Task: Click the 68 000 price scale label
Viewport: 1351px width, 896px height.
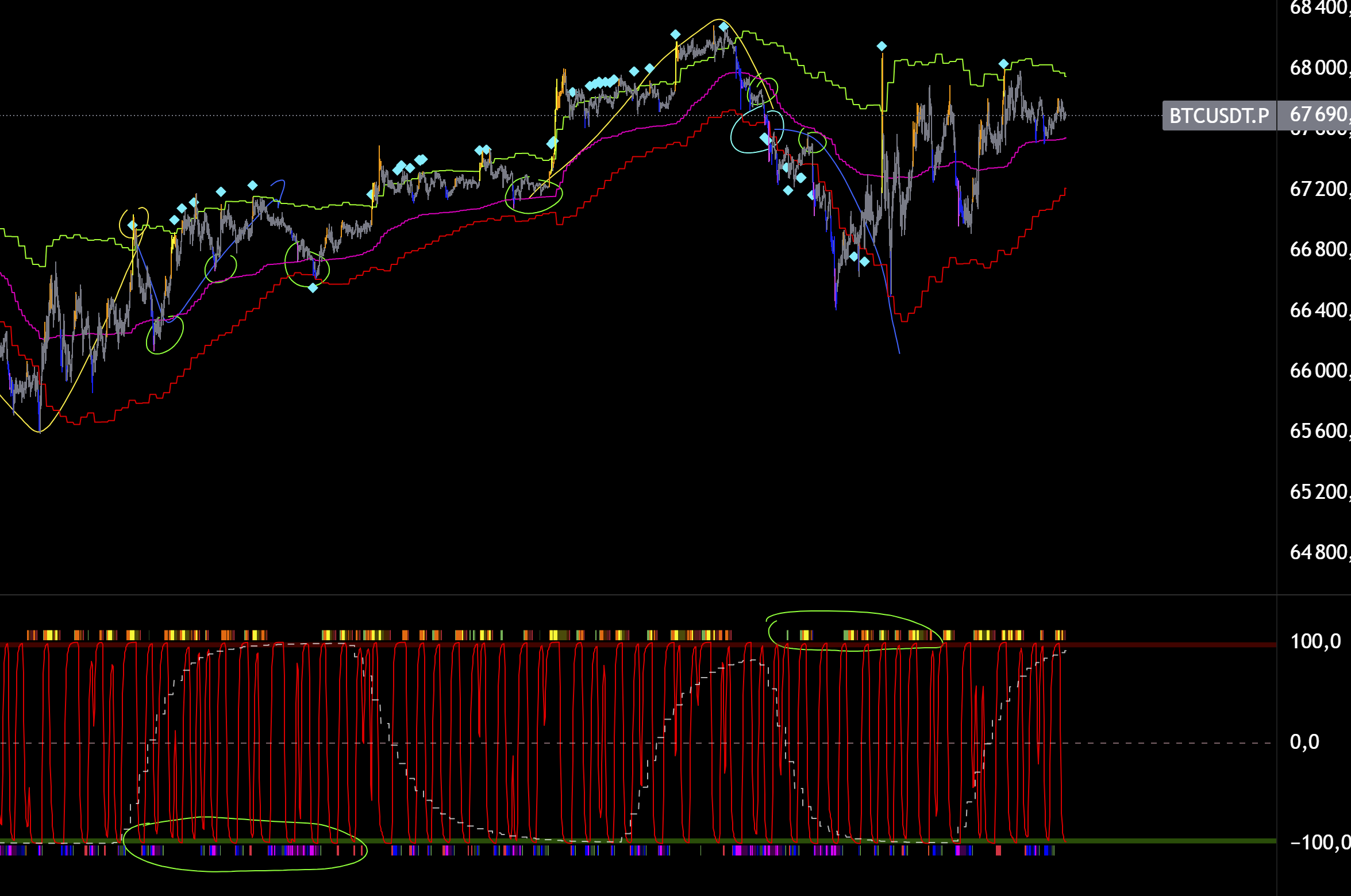Action: pyautogui.click(x=1318, y=68)
